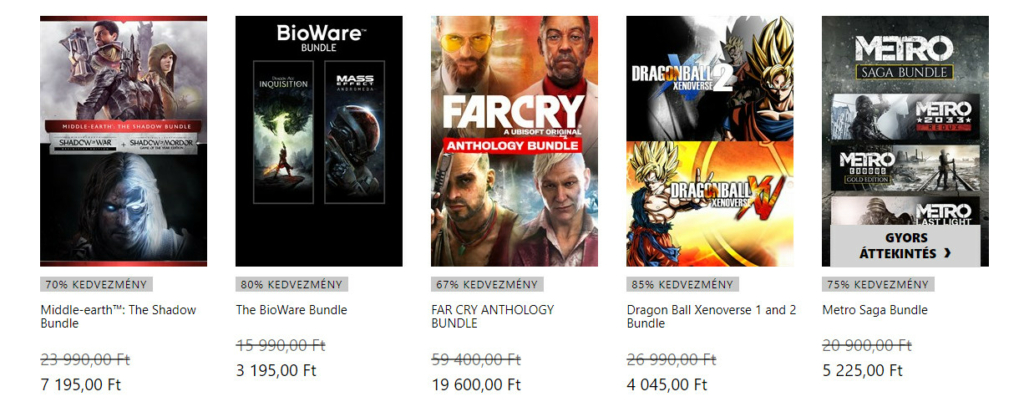Open The BioWare Bundle title link
1024x417 pixels.
[x=291, y=310]
